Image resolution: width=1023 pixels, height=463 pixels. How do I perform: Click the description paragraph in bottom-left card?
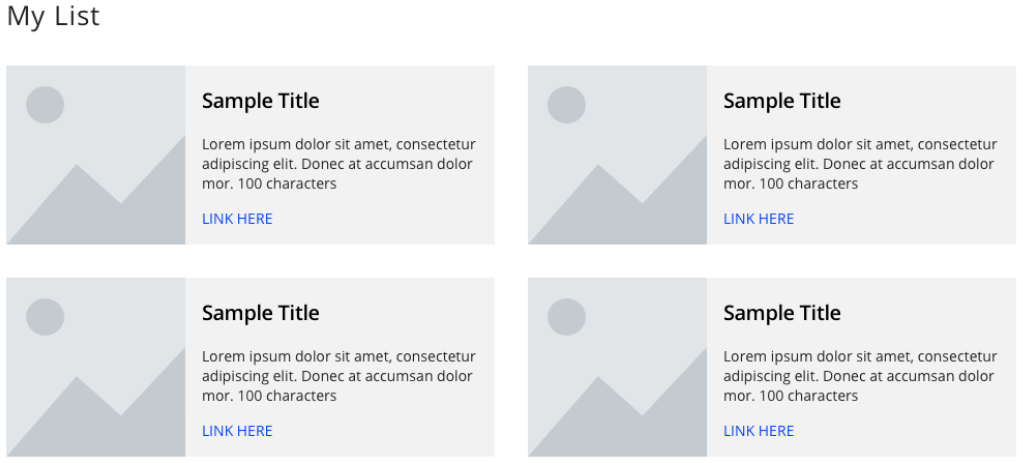(x=339, y=376)
